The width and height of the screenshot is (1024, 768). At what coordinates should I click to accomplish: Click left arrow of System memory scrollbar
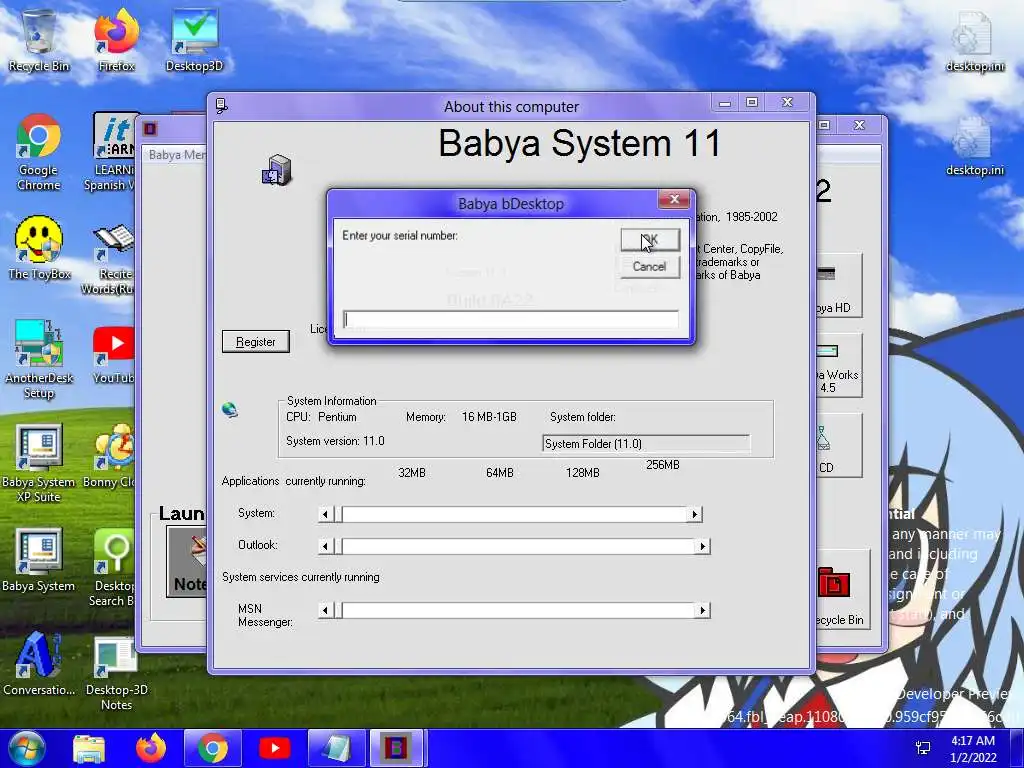(325, 515)
